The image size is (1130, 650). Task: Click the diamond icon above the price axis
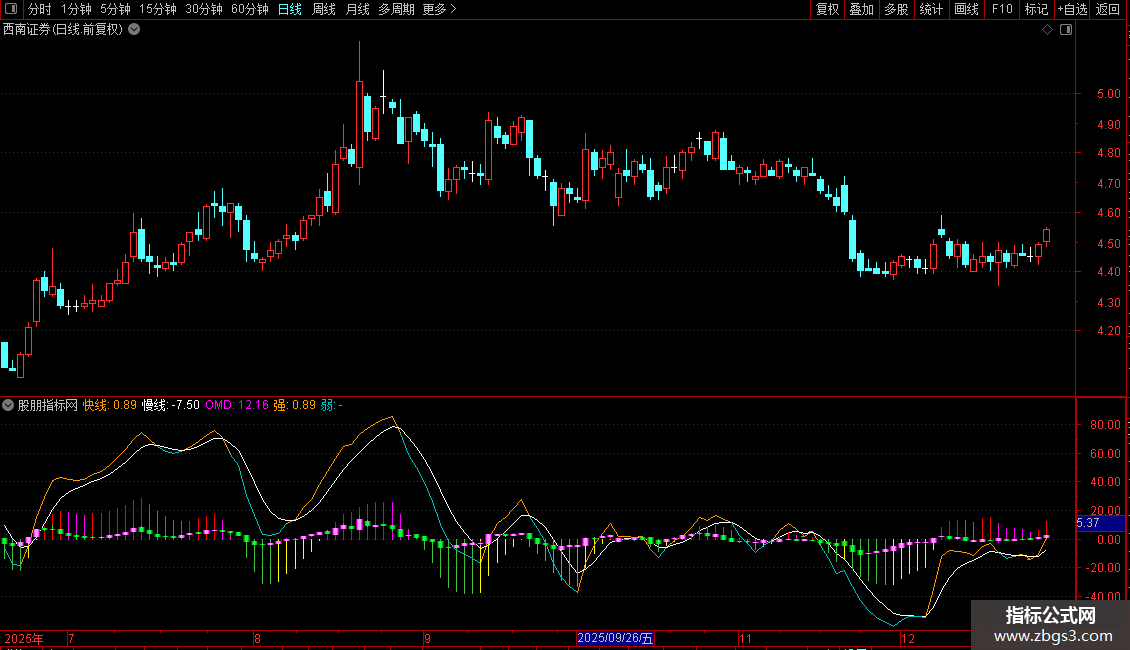pos(1047,30)
